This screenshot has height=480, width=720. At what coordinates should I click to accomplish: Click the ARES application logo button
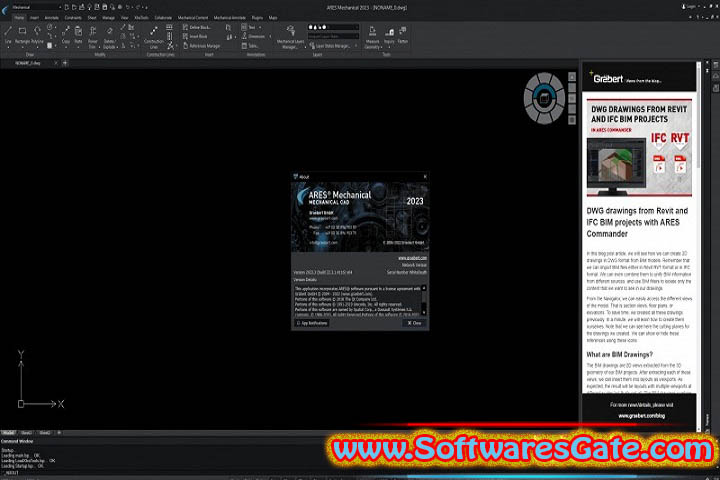click(5, 9)
